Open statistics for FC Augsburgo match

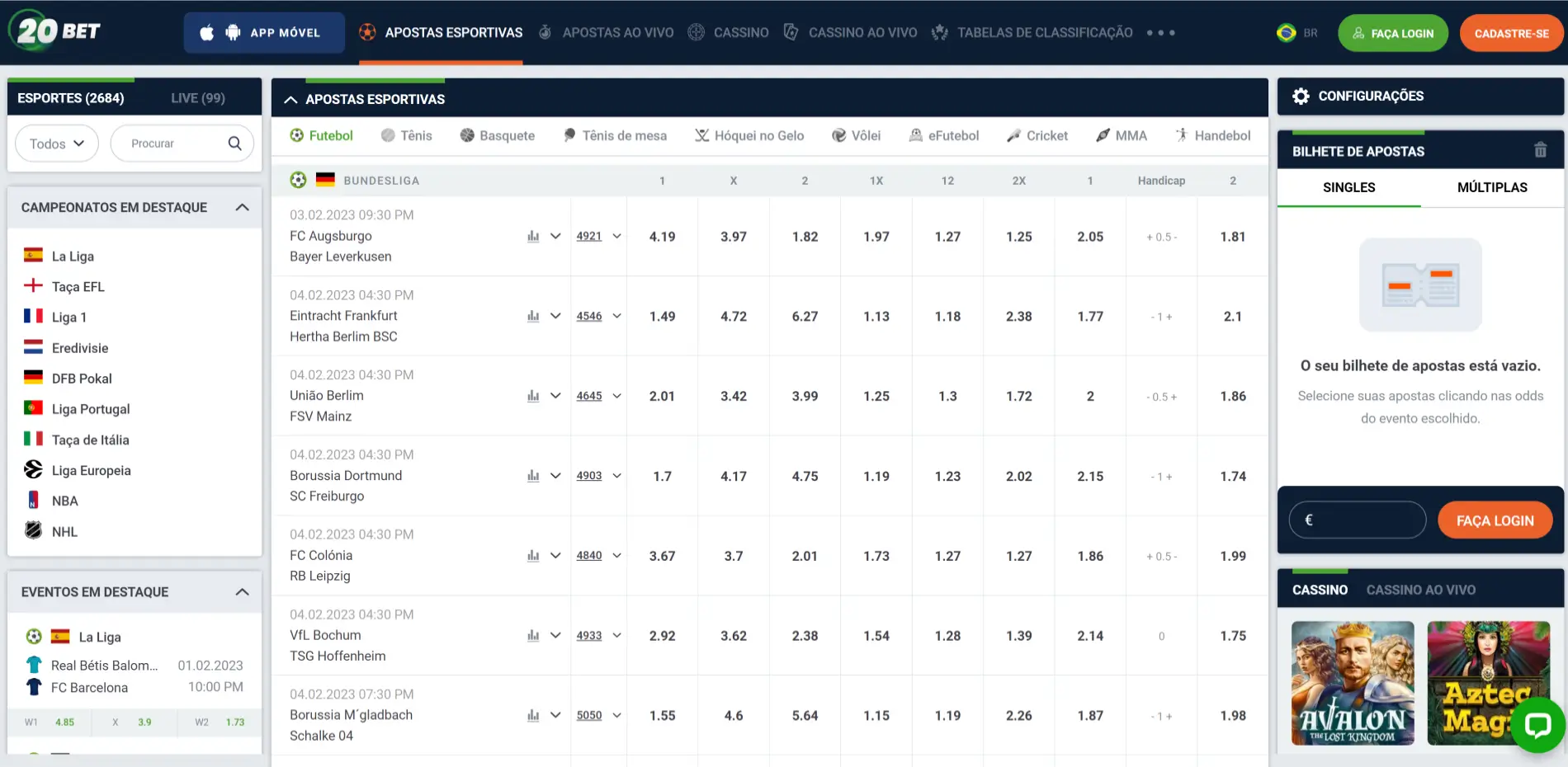tap(532, 236)
